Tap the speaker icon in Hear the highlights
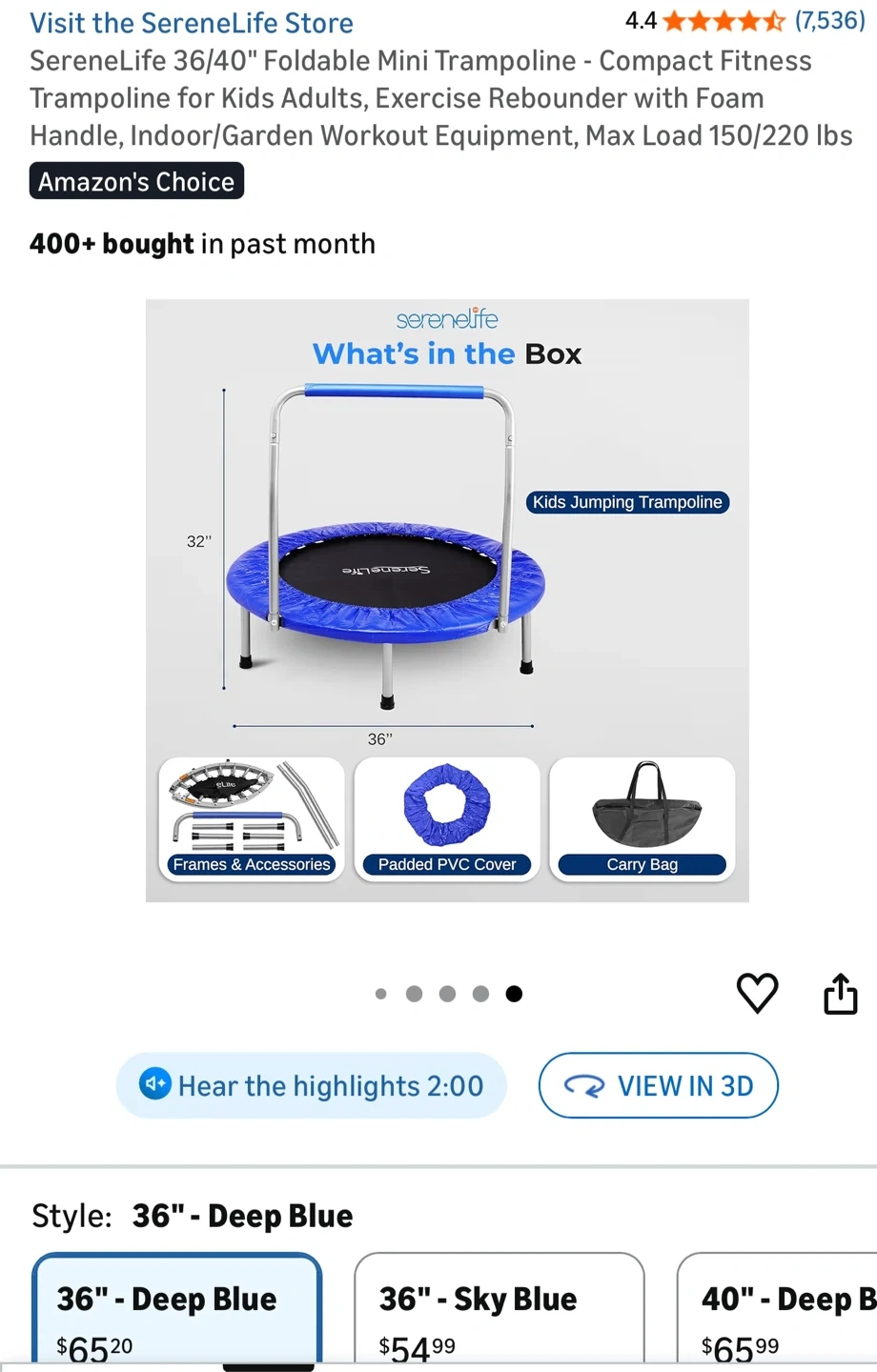The image size is (877, 1372). coord(155,1084)
